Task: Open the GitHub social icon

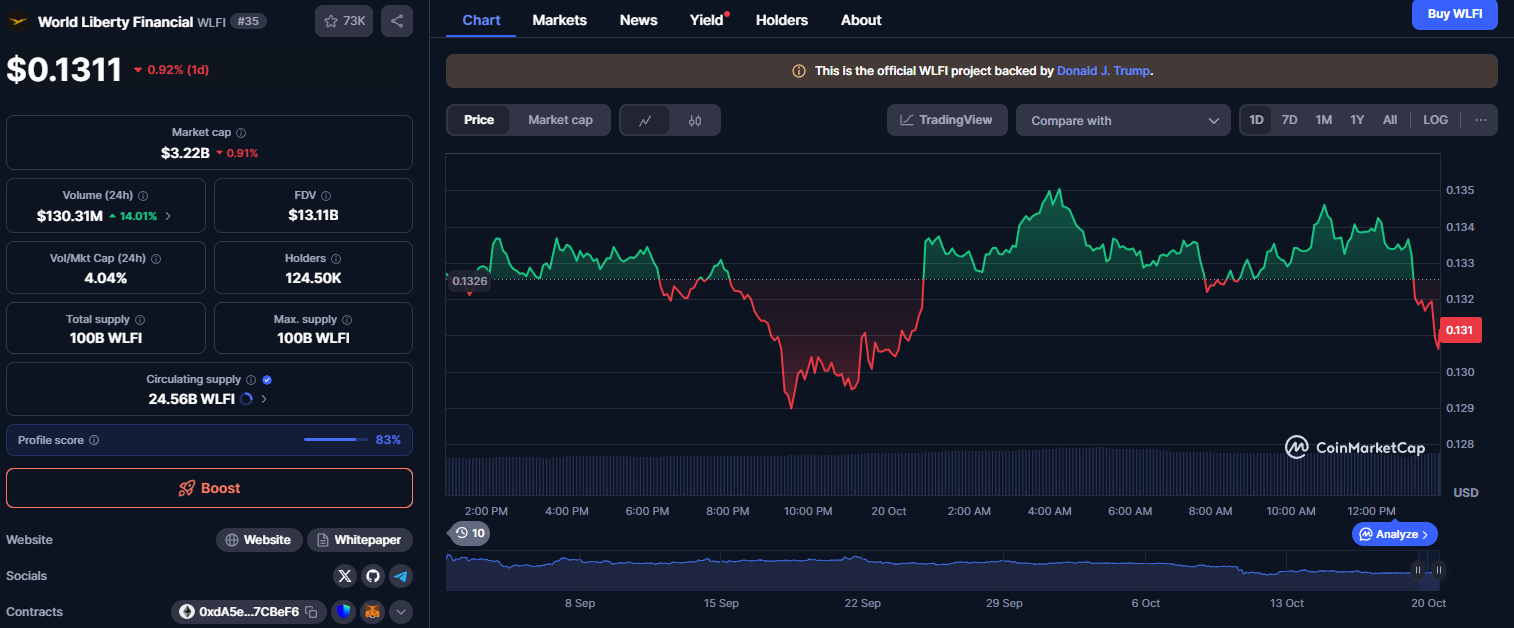Action: pos(373,576)
